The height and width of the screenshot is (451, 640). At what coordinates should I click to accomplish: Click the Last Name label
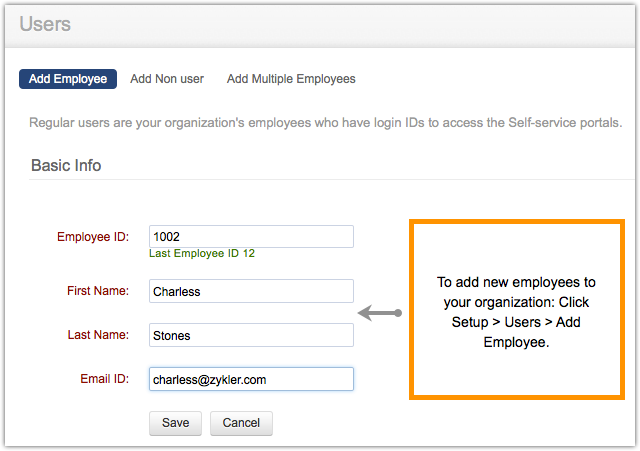tap(98, 335)
